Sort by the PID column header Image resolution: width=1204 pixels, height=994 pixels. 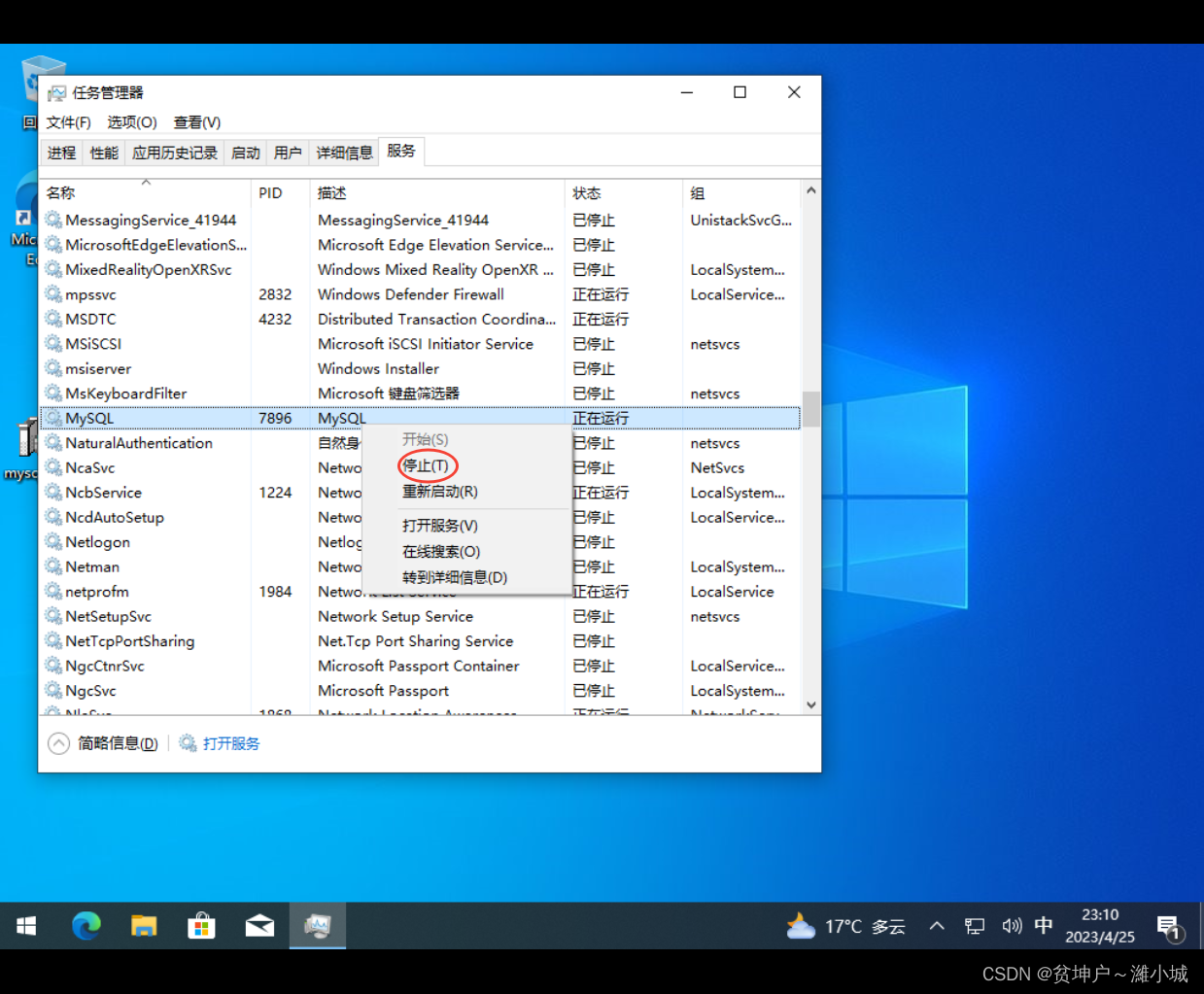280,192
